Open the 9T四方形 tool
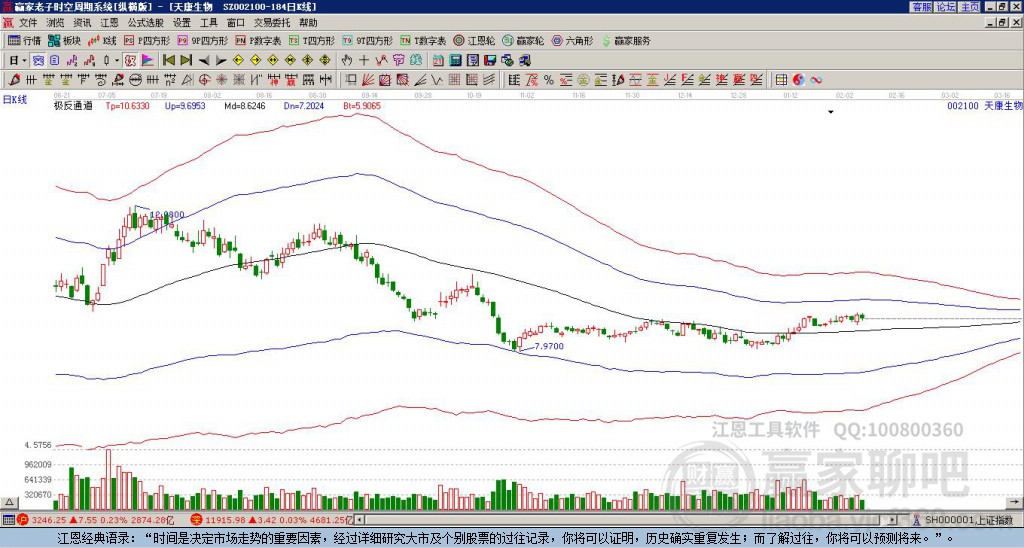The height and width of the screenshot is (548, 1024). 367,40
